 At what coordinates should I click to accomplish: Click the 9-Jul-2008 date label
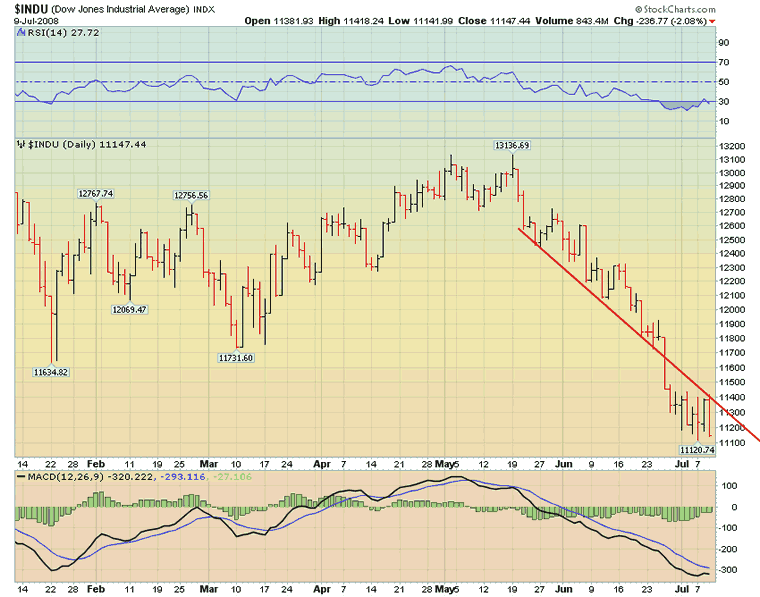pos(36,21)
